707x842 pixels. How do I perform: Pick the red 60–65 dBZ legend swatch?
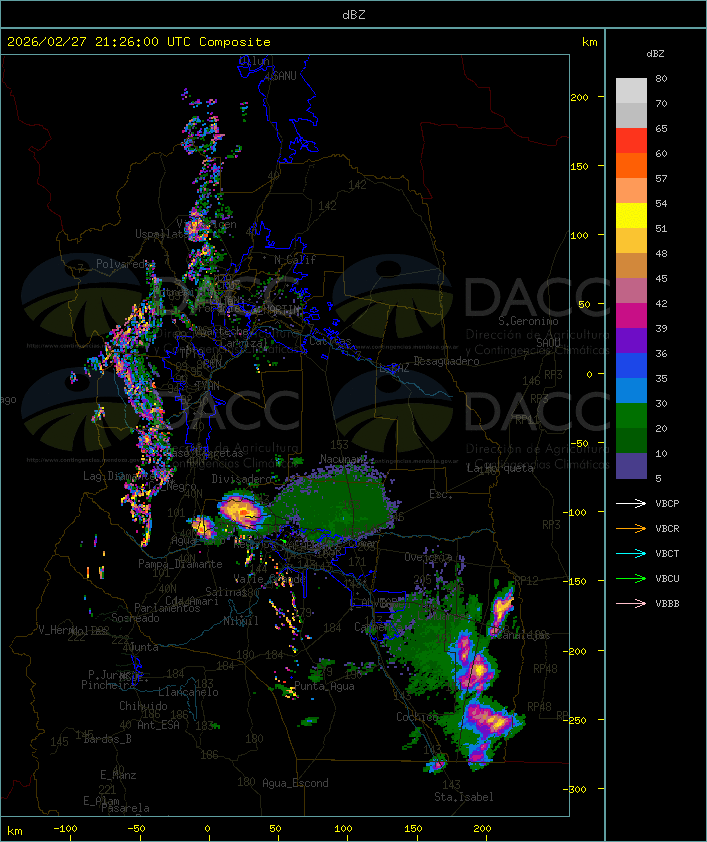pyautogui.click(x=631, y=141)
